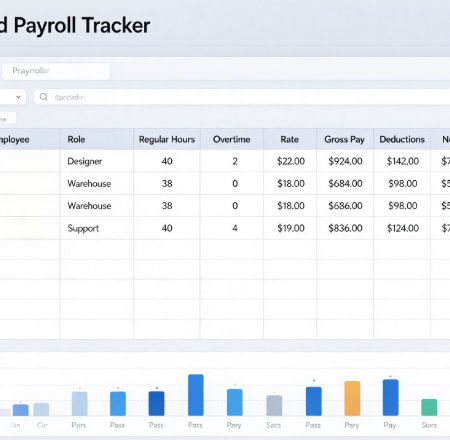Viewport: 450px width, 440px height.
Task: Click the search magnifier icon
Action: tap(43, 97)
